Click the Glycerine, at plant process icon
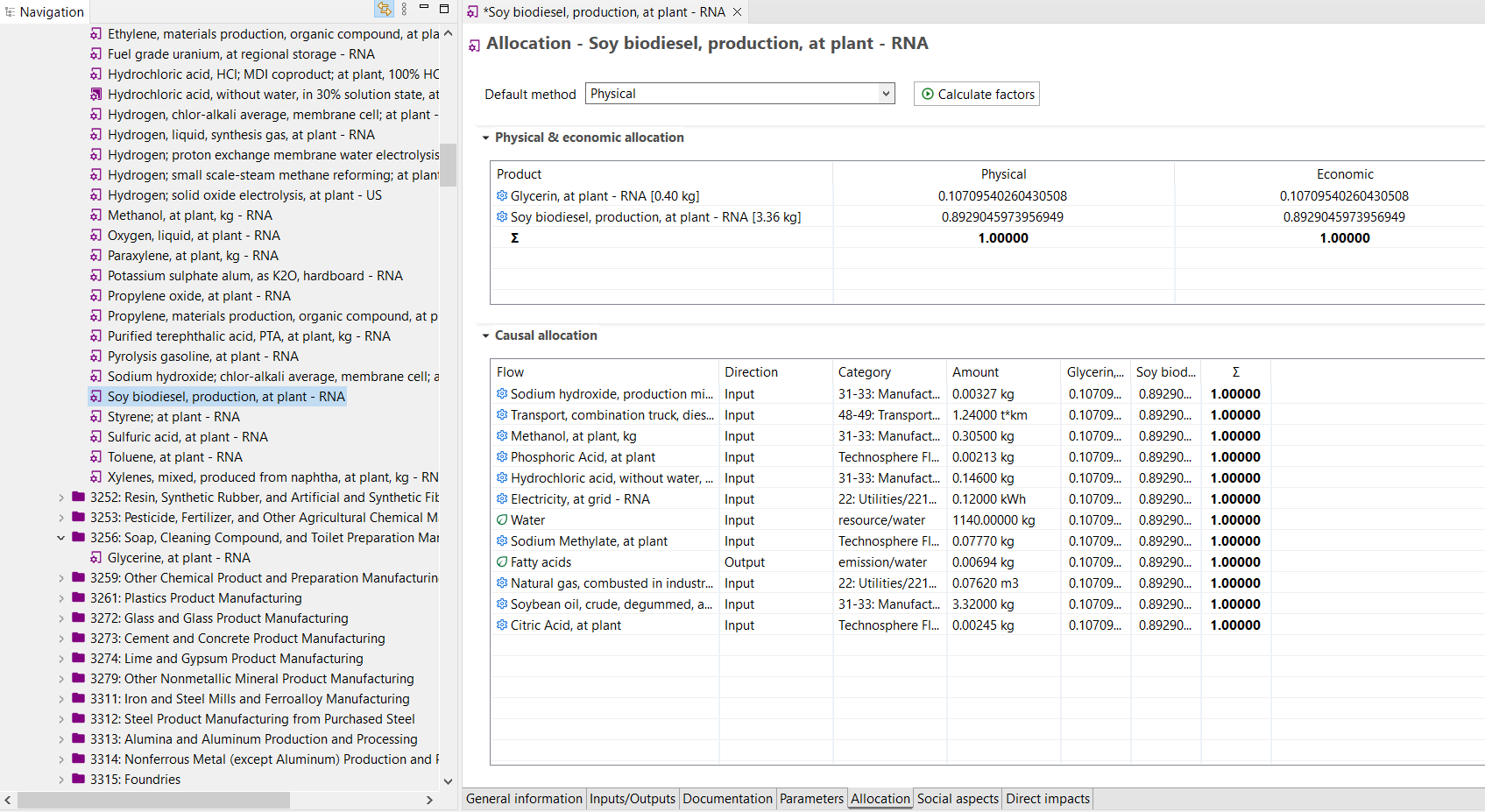The width and height of the screenshot is (1485, 812). point(96,558)
